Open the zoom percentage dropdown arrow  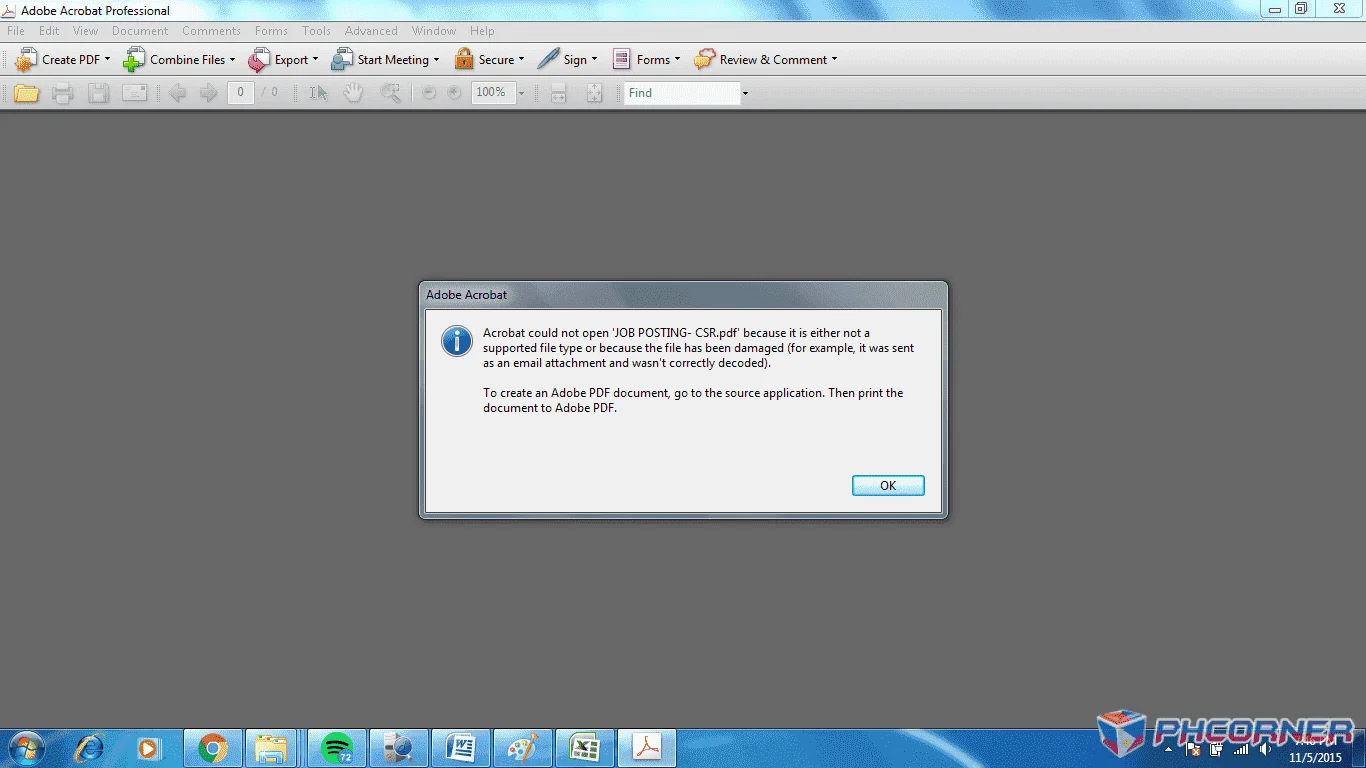tap(521, 93)
